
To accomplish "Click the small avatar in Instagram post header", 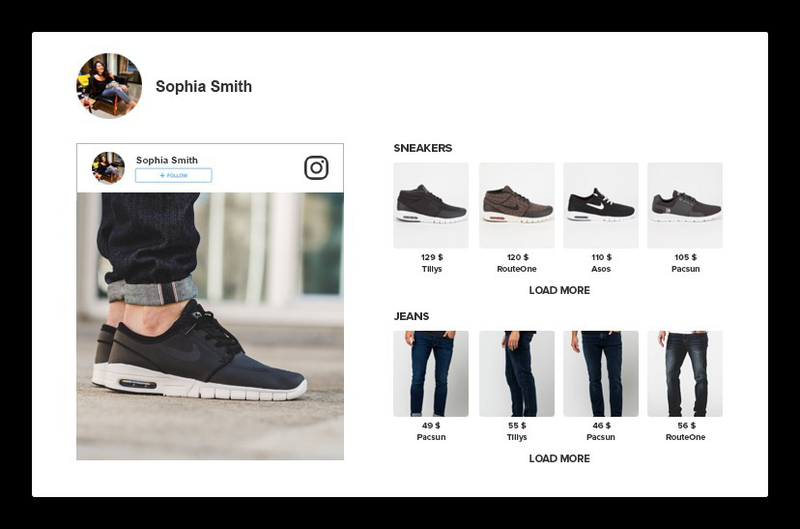I will click(108, 167).
